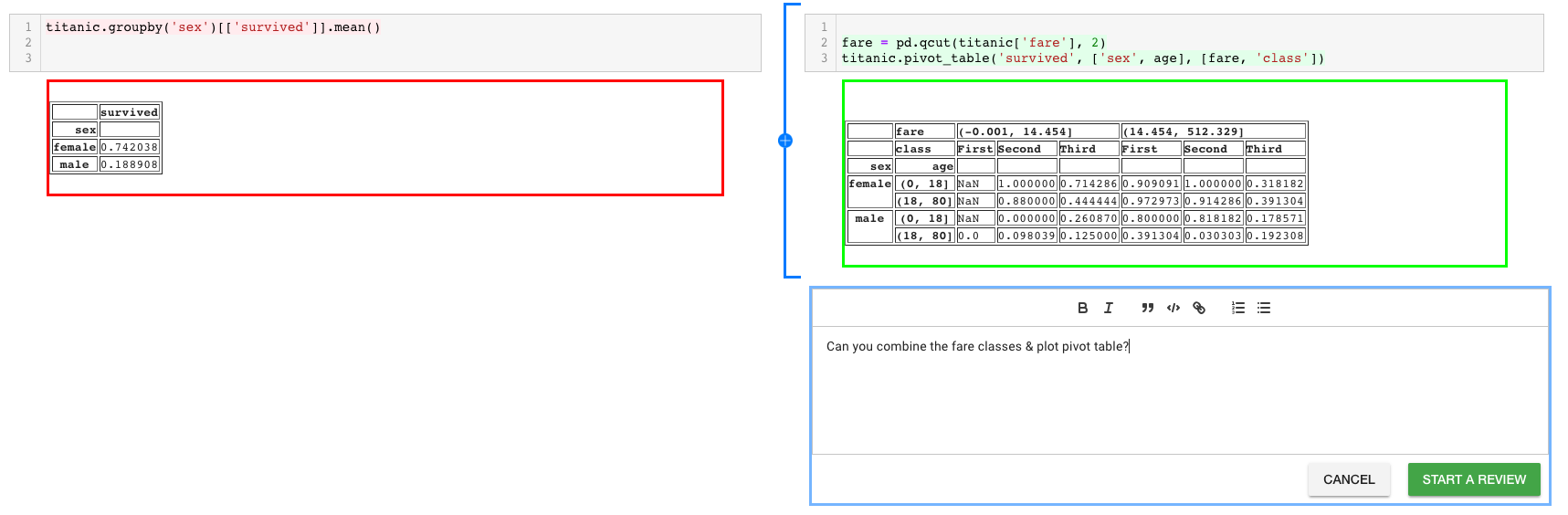1568x515 pixels.
Task: Click the groupby code line in left cell
Action: tap(213, 27)
